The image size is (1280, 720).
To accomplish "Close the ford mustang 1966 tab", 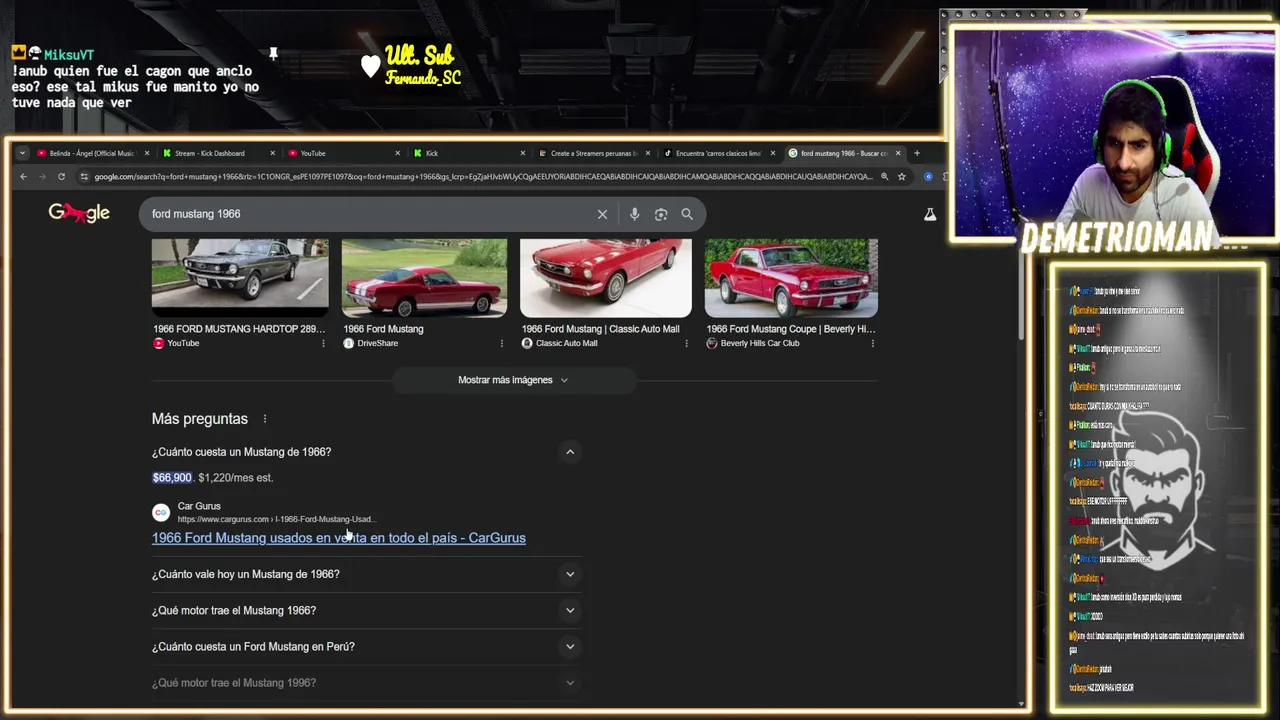I will click(x=898, y=153).
